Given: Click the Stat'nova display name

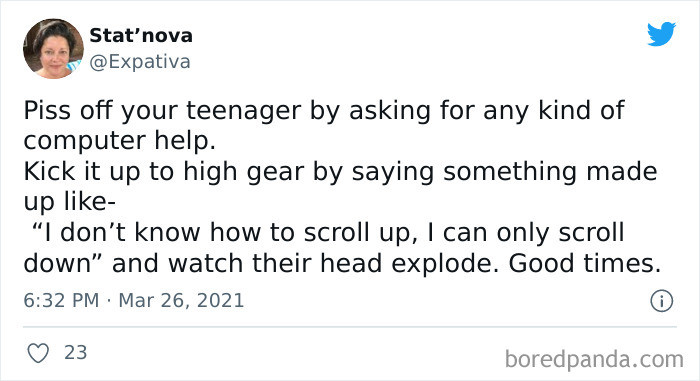Looking at the screenshot, I should [x=141, y=36].
